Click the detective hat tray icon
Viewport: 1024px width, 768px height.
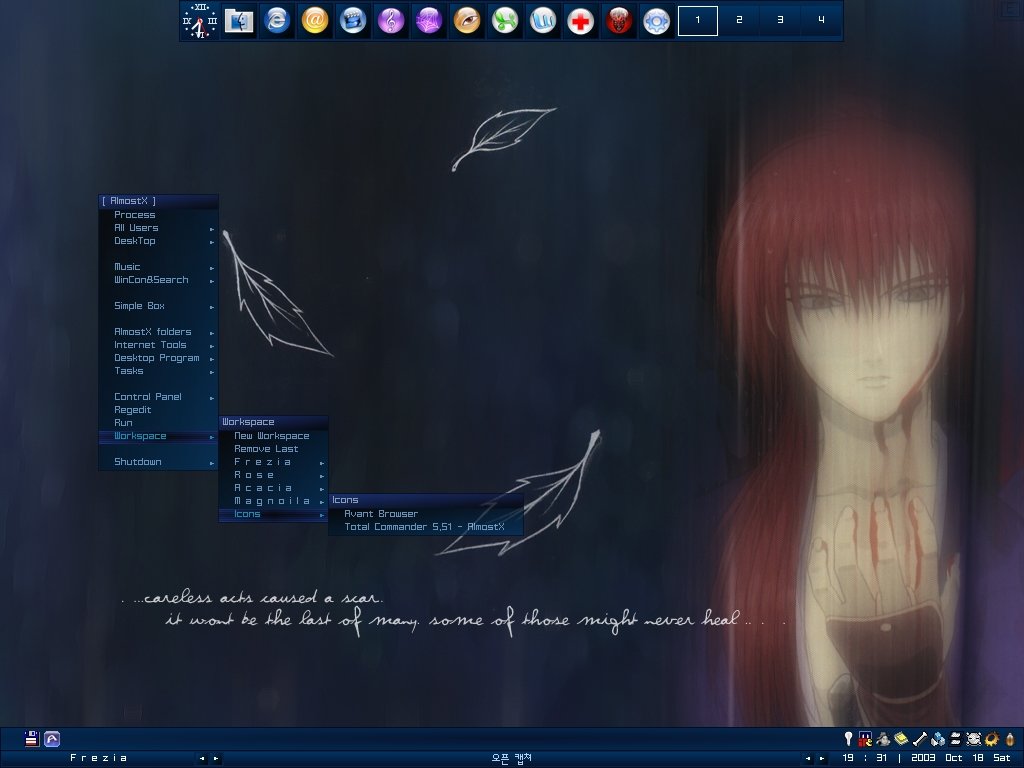click(x=883, y=739)
